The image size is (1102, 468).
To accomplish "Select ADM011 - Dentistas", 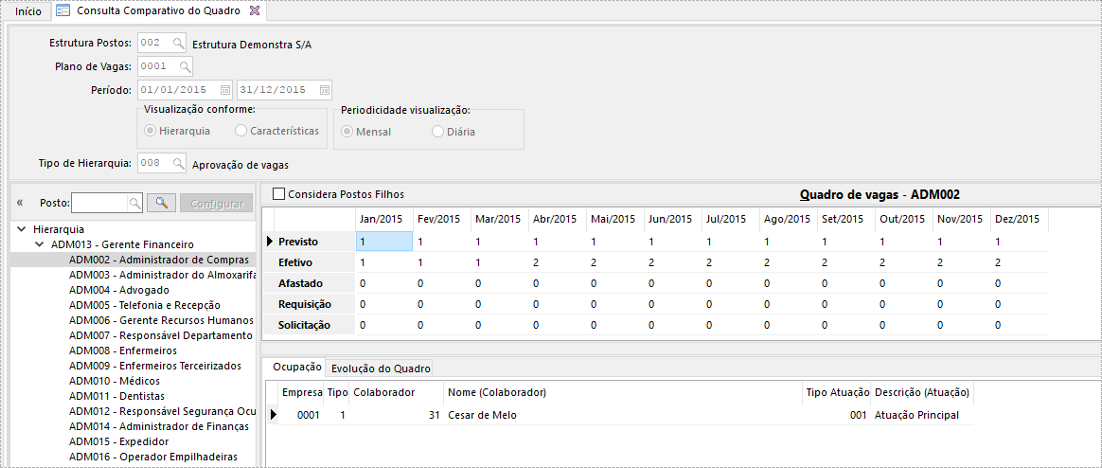I will [x=118, y=396].
